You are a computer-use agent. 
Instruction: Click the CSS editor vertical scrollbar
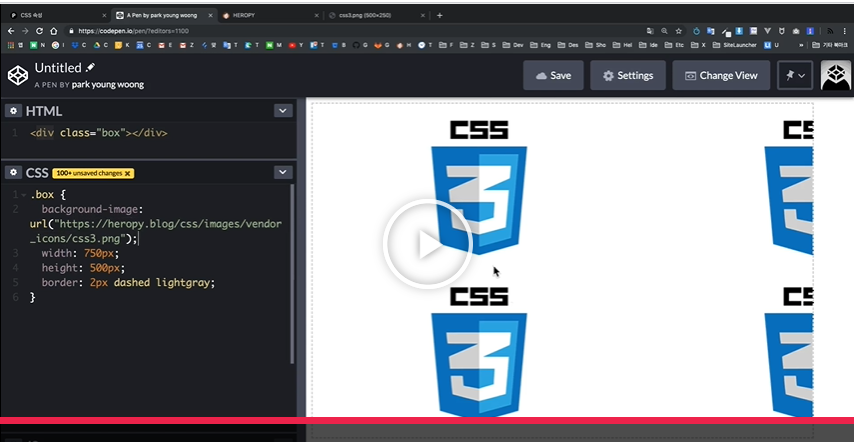(292, 274)
